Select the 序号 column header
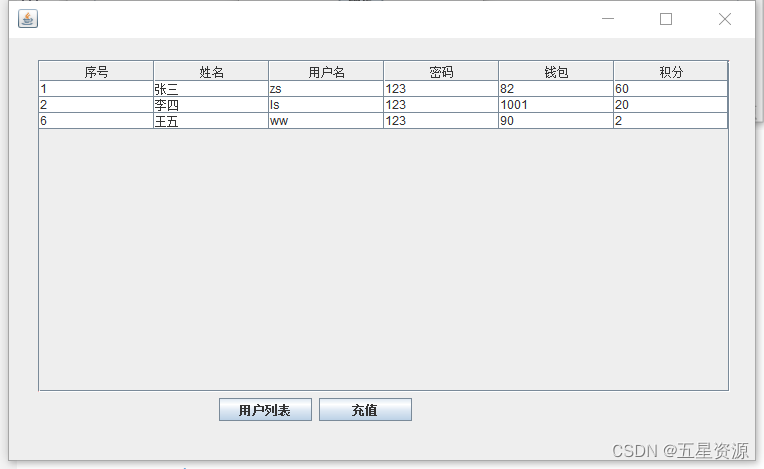 point(96,72)
